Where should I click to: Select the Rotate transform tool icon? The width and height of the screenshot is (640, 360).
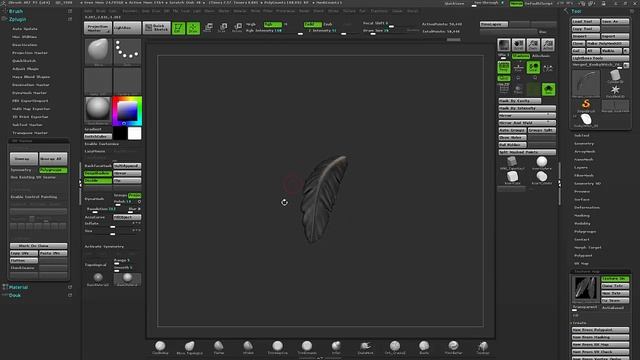[237, 28]
